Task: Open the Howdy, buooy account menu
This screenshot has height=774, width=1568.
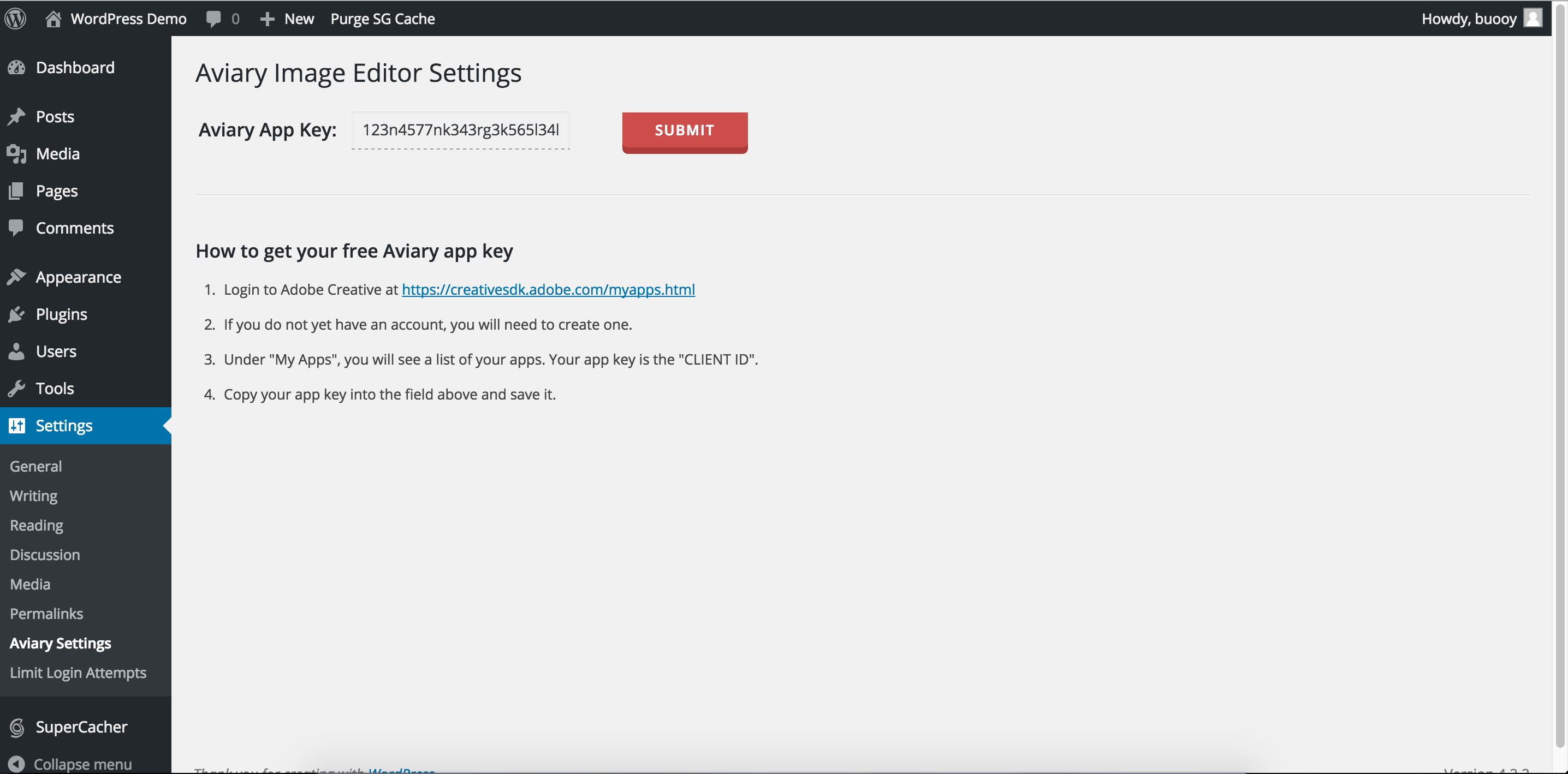Action: coord(1469,19)
